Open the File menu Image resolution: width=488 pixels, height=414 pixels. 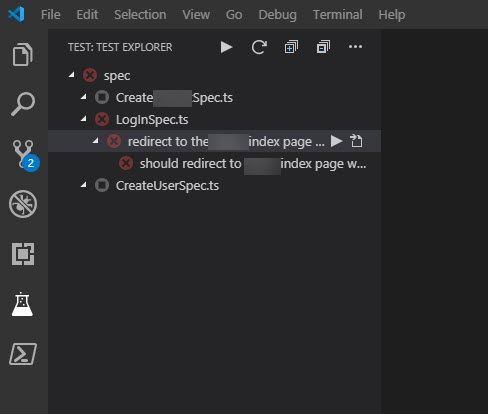point(51,15)
